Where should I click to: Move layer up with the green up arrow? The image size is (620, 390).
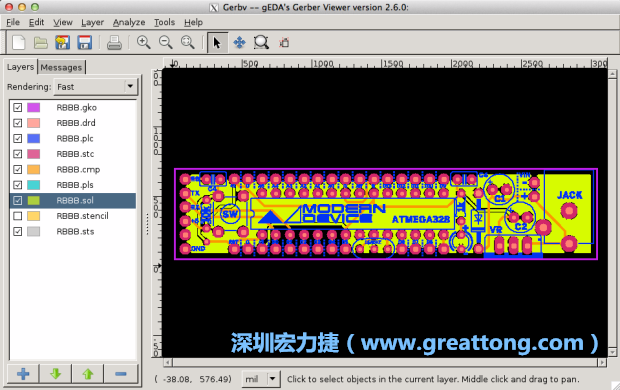pyautogui.click(x=88, y=373)
